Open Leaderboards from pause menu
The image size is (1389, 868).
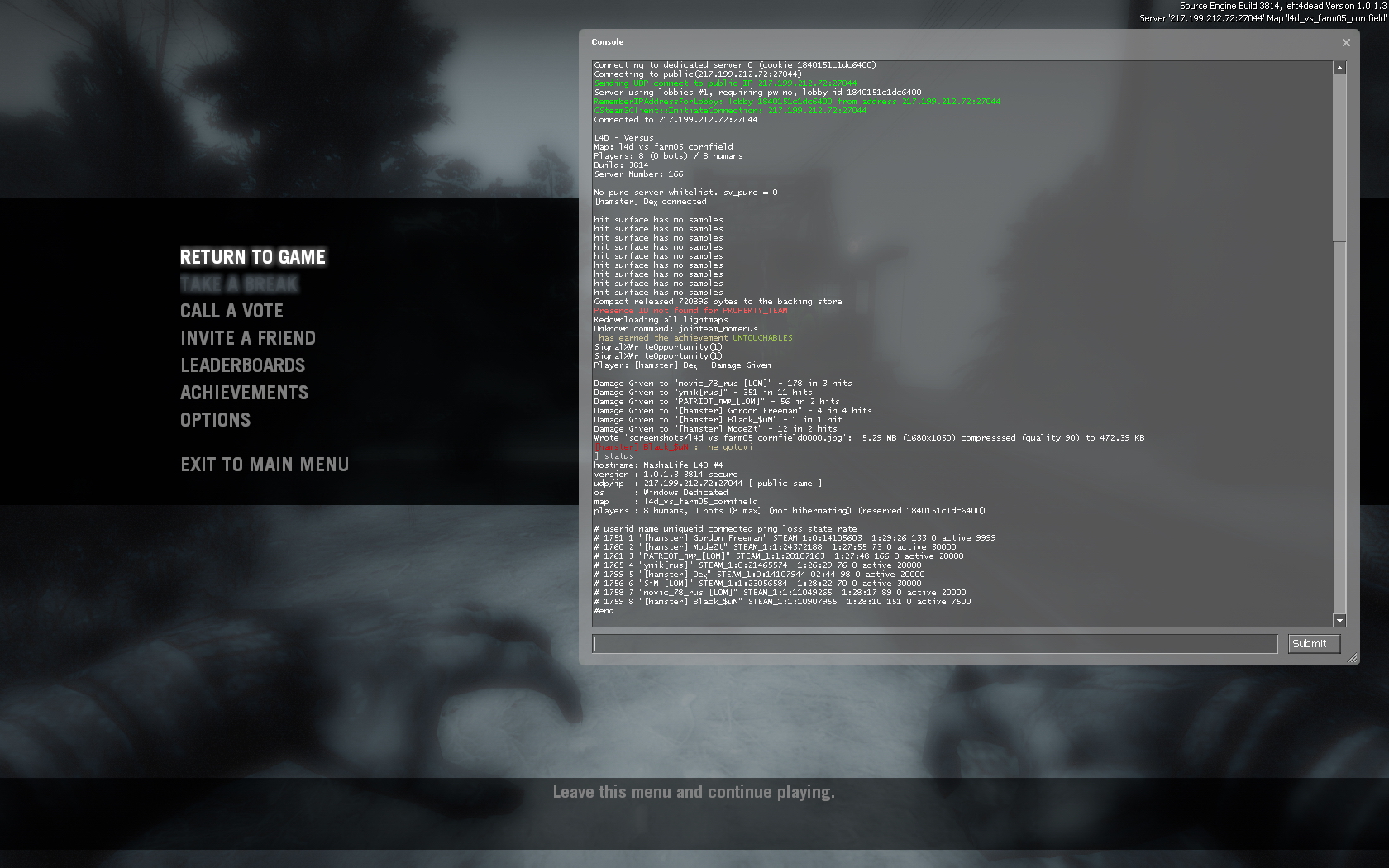(243, 365)
